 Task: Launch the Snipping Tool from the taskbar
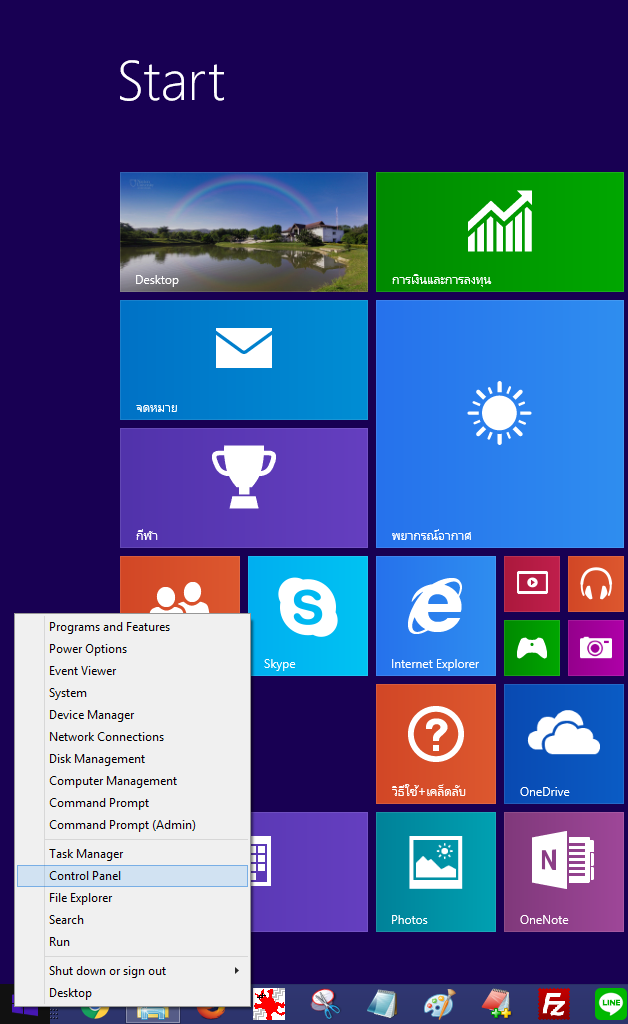(325, 1004)
